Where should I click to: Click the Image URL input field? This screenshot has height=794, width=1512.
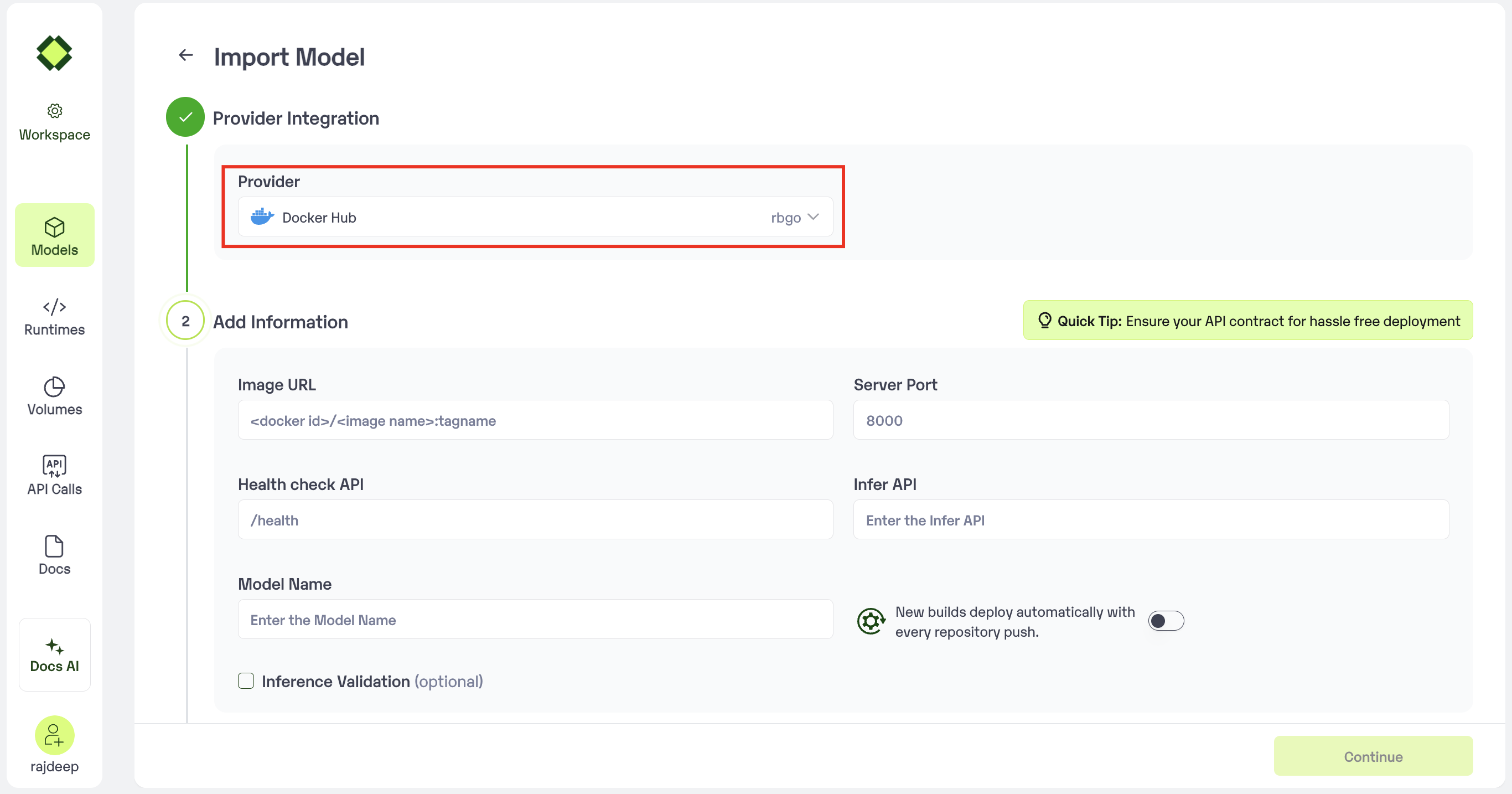[535, 420]
